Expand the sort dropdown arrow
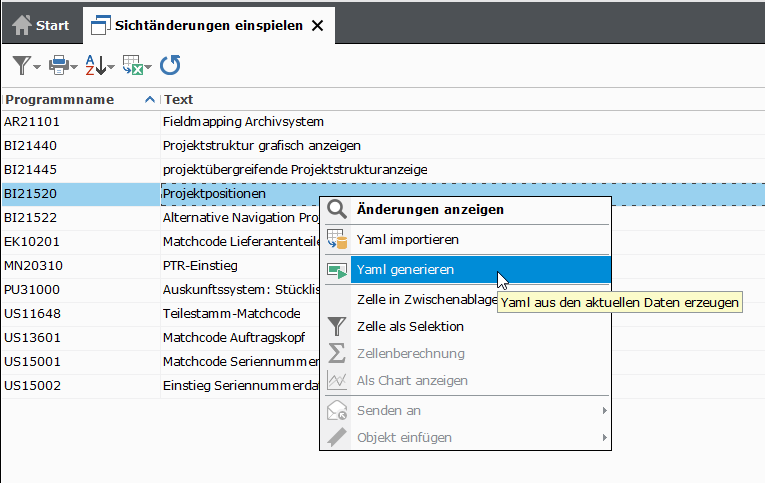The height and width of the screenshot is (483, 765). [x=110, y=68]
